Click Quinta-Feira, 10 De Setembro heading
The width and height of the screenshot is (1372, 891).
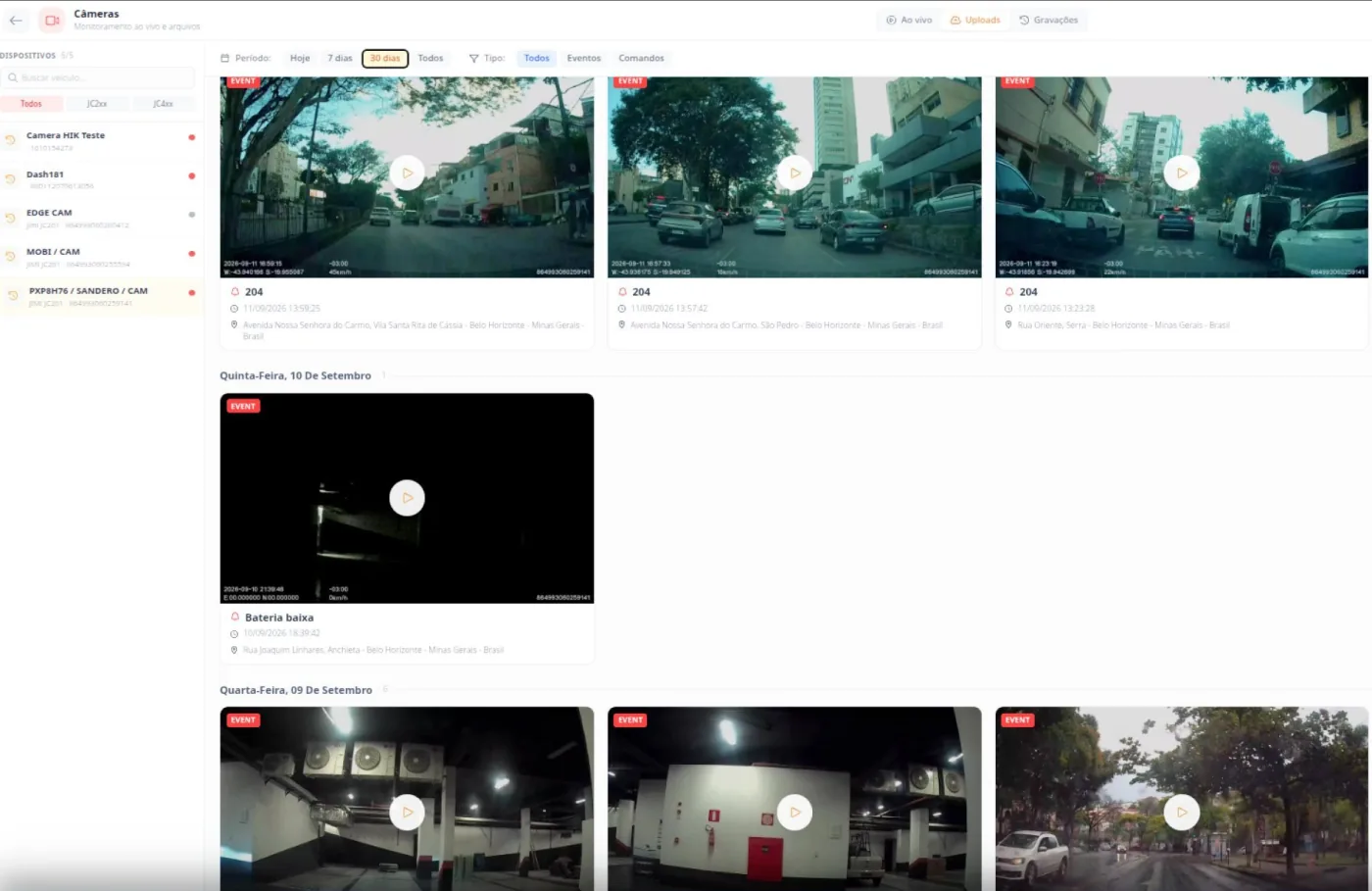tap(295, 376)
